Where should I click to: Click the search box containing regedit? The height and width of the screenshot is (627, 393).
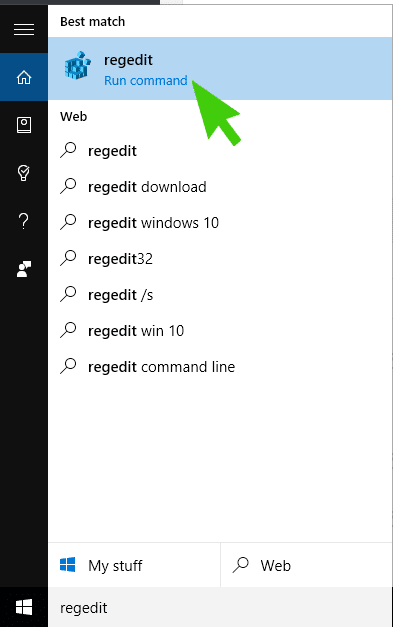pyautogui.click(x=220, y=607)
